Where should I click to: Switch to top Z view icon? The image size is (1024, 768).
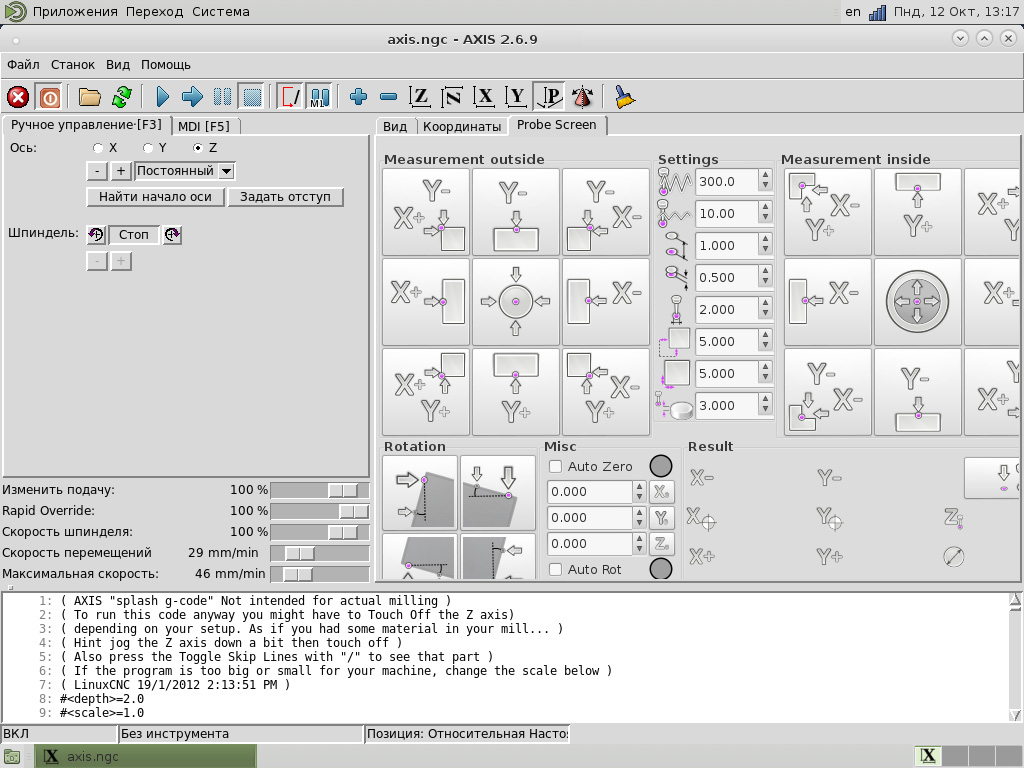tap(421, 97)
